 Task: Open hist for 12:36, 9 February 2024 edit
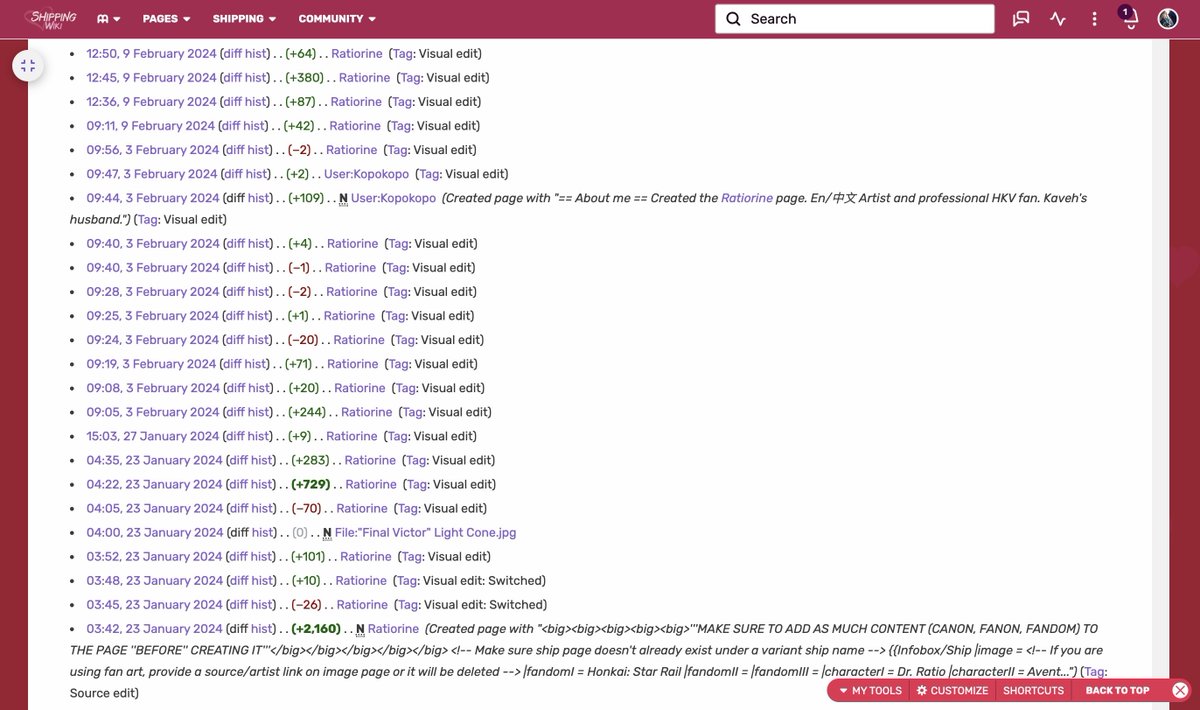255,102
